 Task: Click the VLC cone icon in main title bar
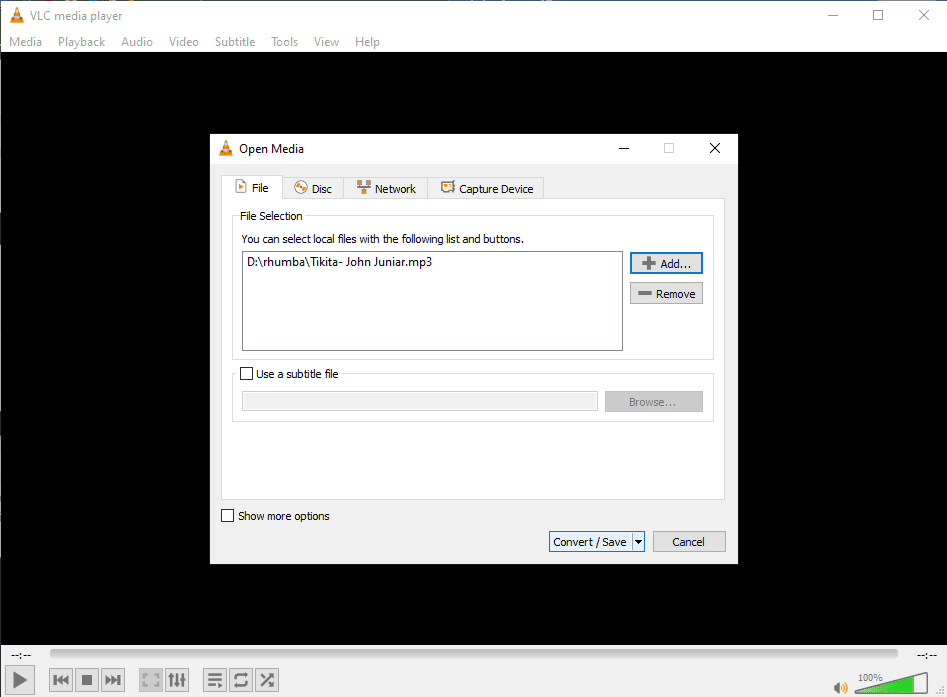click(x=17, y=15)
